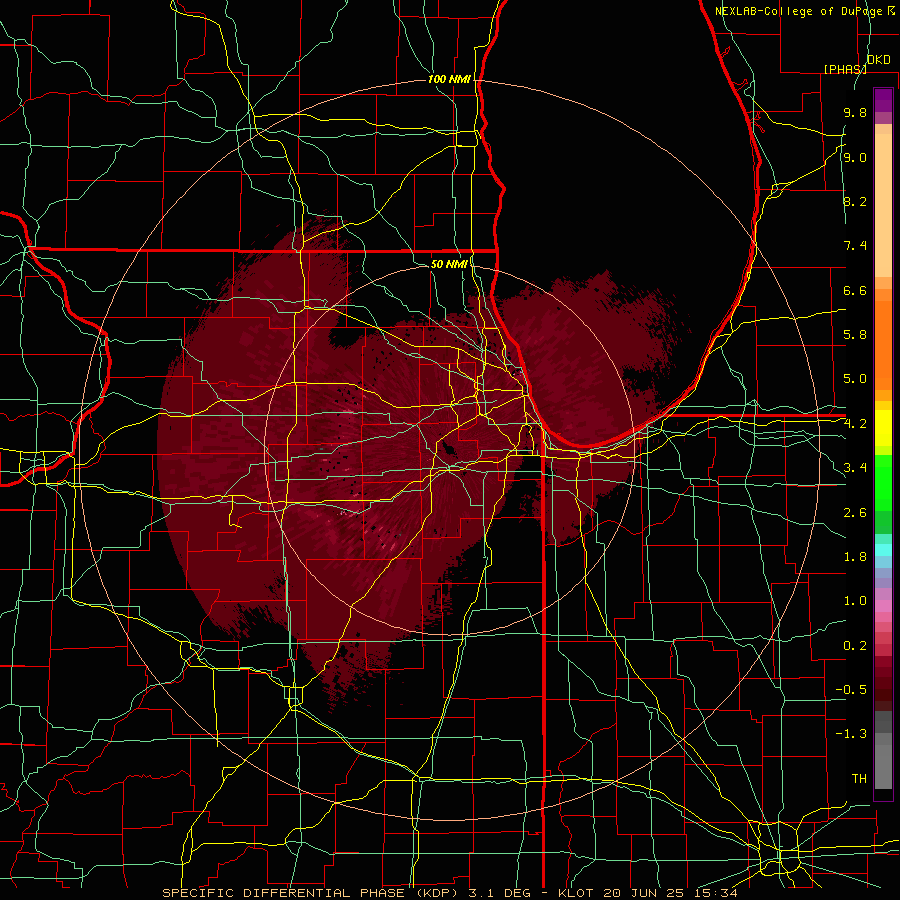Screen dimensions: 900x900
Task: Click the product caption ending KLOT 20 JUN 25 15:34
Action: coord(450,893)
